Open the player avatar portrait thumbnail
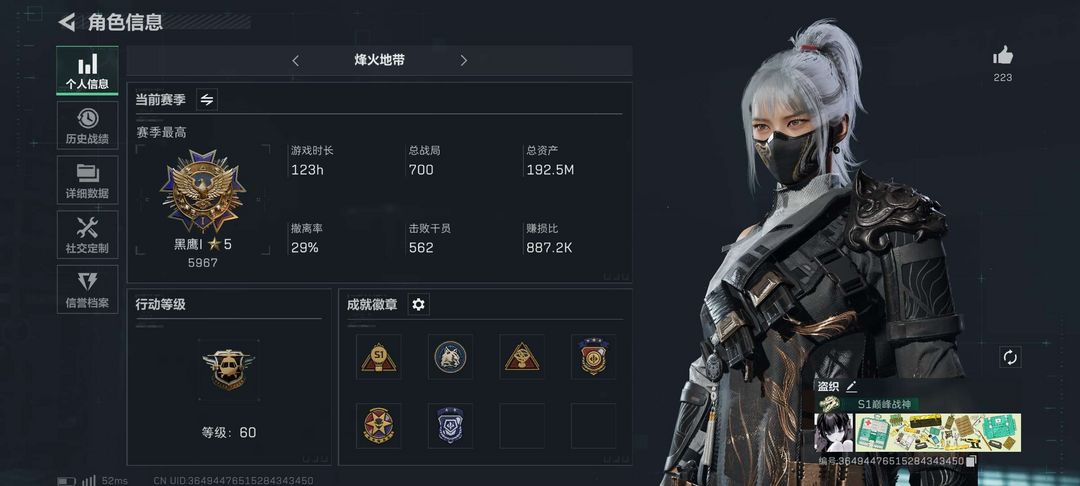This screenshot has width=1080, height=486. (833, 432)
